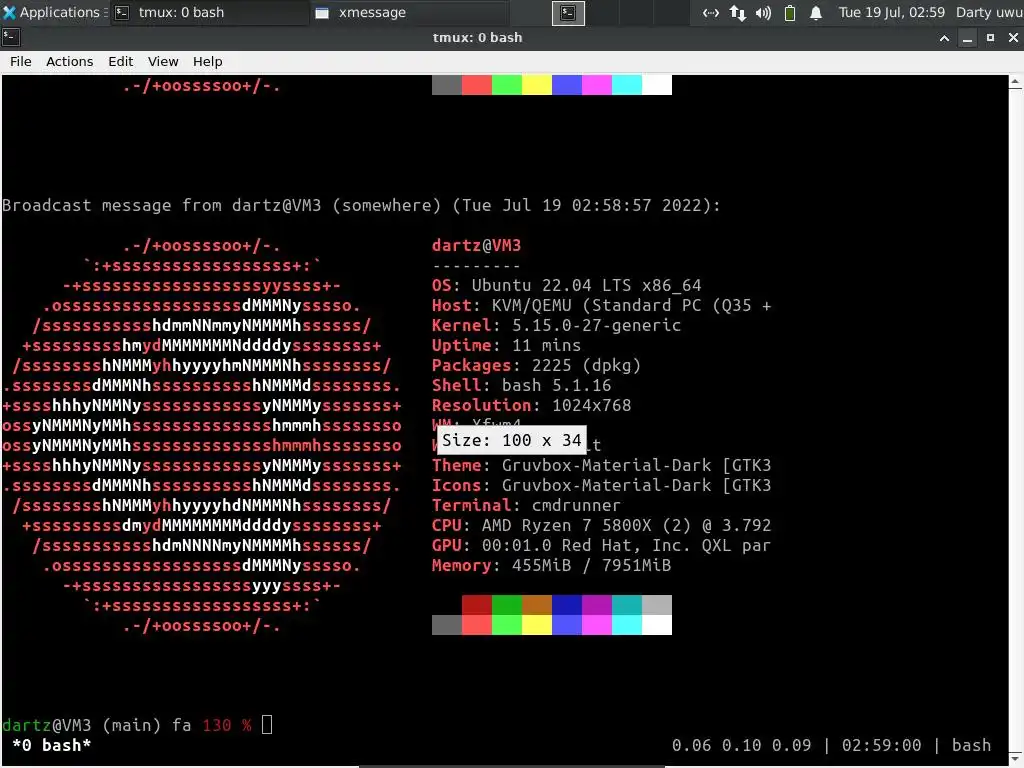
Task: Open the volume speaker tray icon
Action: click(763, 12)
